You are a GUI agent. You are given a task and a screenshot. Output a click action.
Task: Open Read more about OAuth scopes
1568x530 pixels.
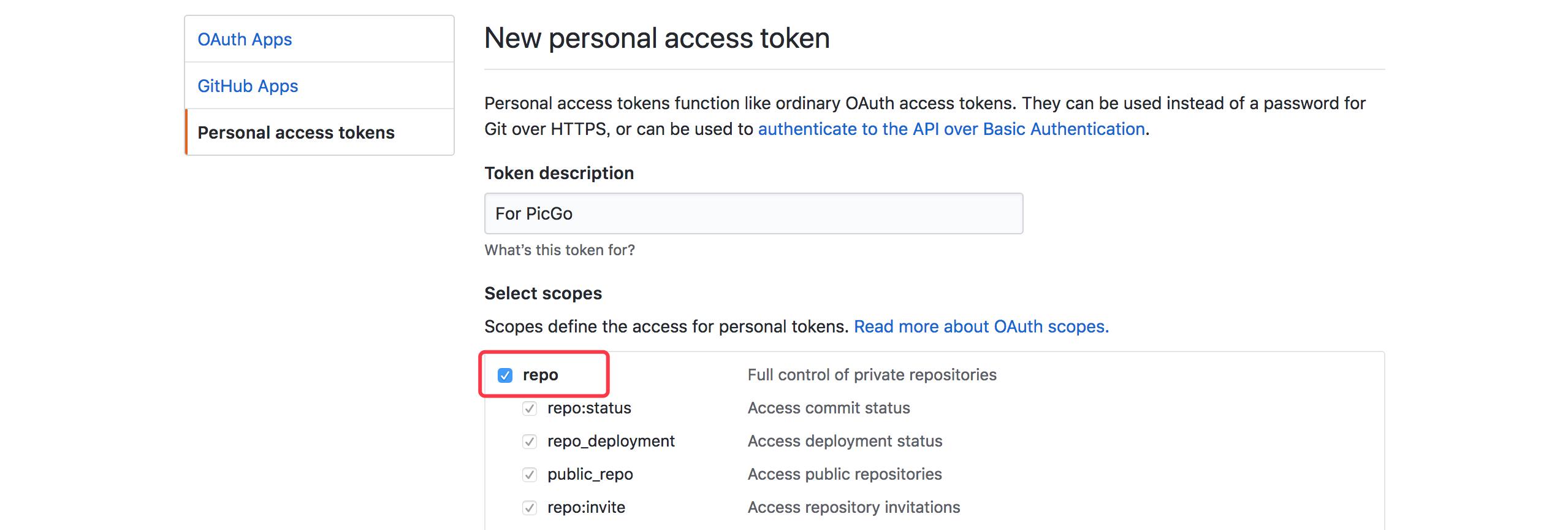981,326
